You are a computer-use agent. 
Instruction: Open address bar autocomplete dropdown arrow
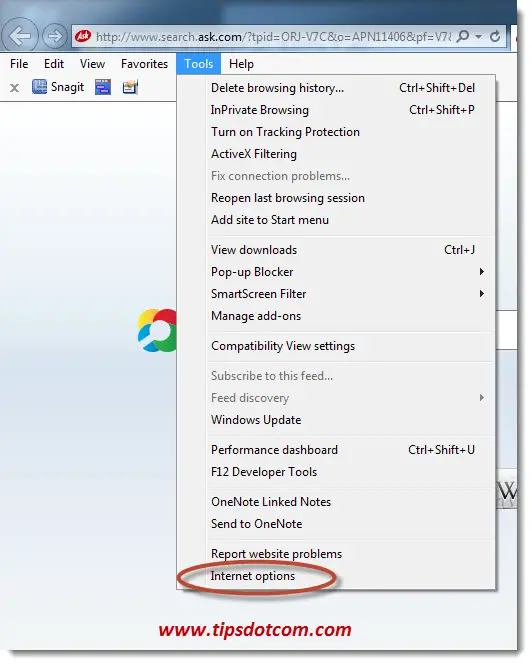(479, 37)
